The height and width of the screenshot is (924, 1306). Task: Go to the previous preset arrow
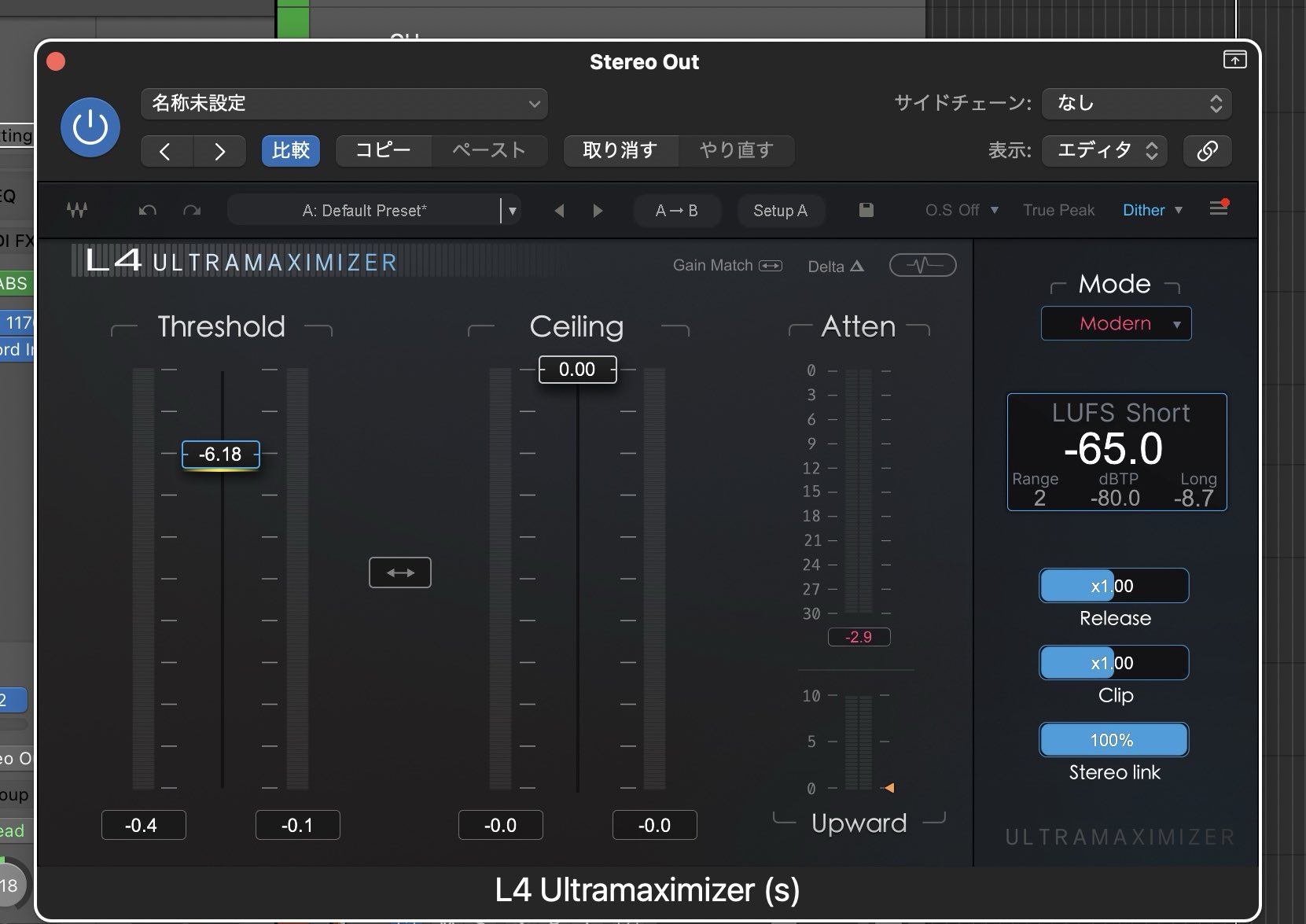point(167,151)
